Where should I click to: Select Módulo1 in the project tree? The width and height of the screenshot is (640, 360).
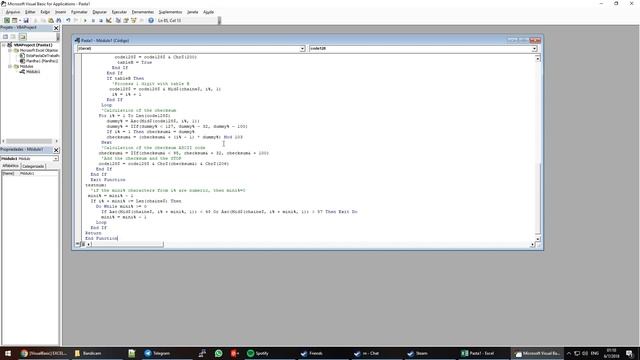[33, 71]
